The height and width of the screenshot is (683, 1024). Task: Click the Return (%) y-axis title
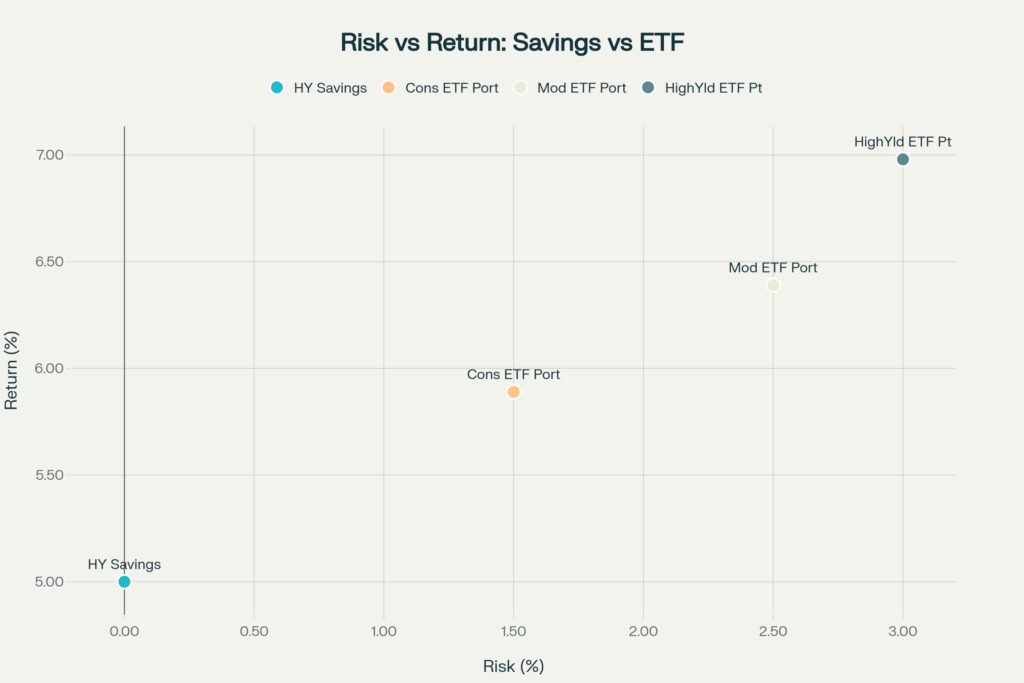click(x=11, y=370)
